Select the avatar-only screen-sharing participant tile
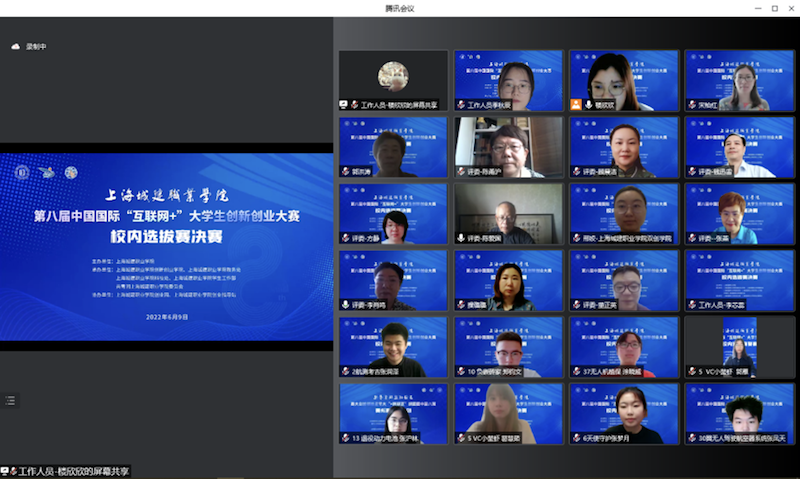 [x=393, y=80]
